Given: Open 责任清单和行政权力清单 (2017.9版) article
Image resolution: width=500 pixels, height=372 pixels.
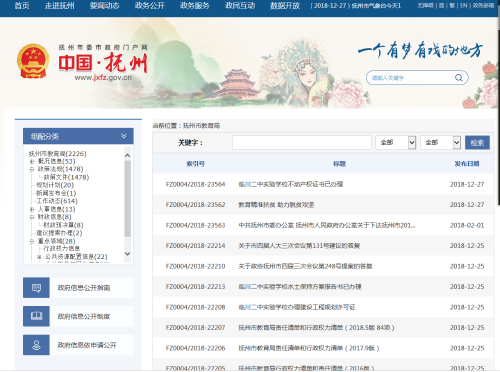Looking at the screenshot, I should [309, 348].
